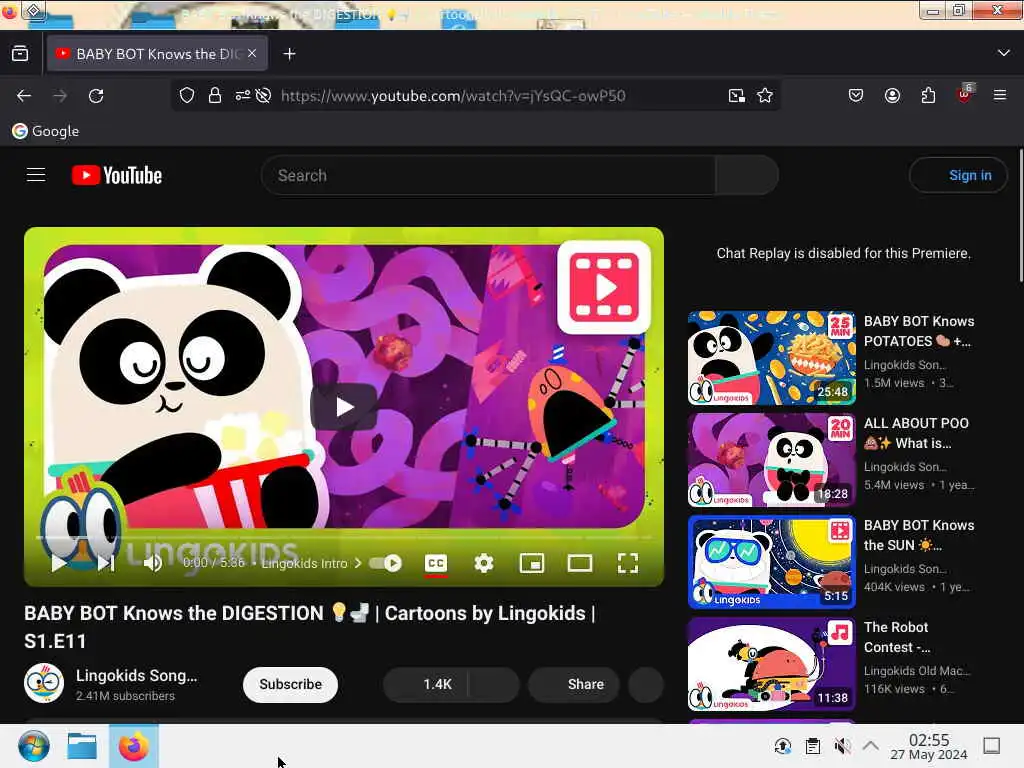Click Firefox icon in taskbar
Viewport: 1024px width, 768px height.
pos(133,746)
